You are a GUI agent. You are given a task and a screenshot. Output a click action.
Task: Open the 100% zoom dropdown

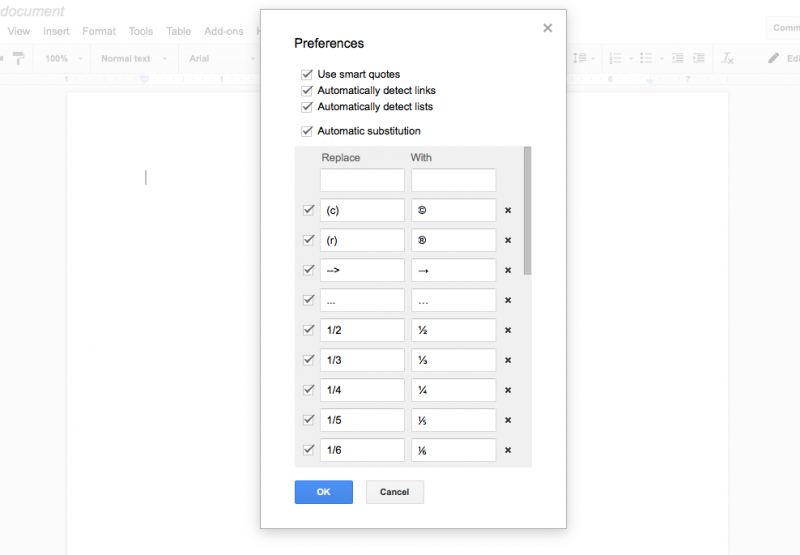(61, 59)
